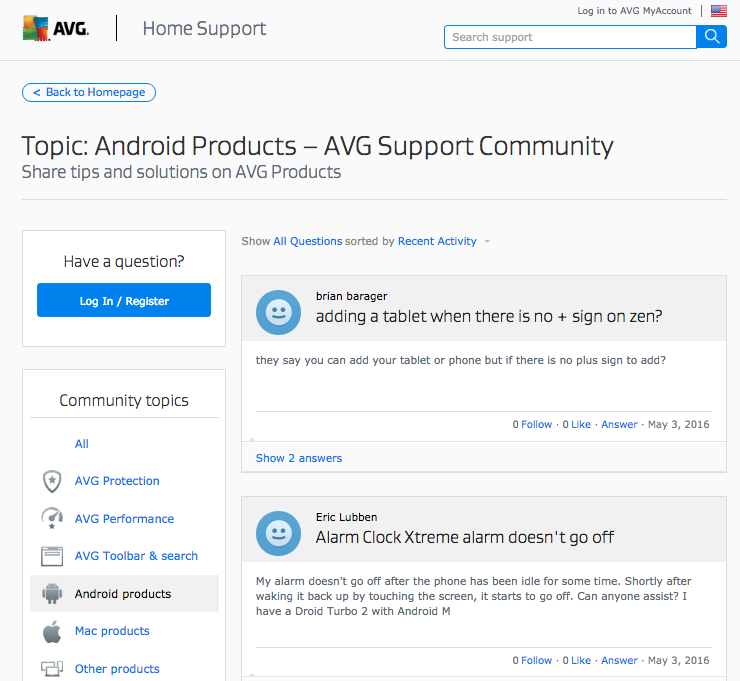The width and height of the screenshot is (740, 681).
Task: Click the AVG logo in header
Action: pyautogui.click(x=56, y=28)
